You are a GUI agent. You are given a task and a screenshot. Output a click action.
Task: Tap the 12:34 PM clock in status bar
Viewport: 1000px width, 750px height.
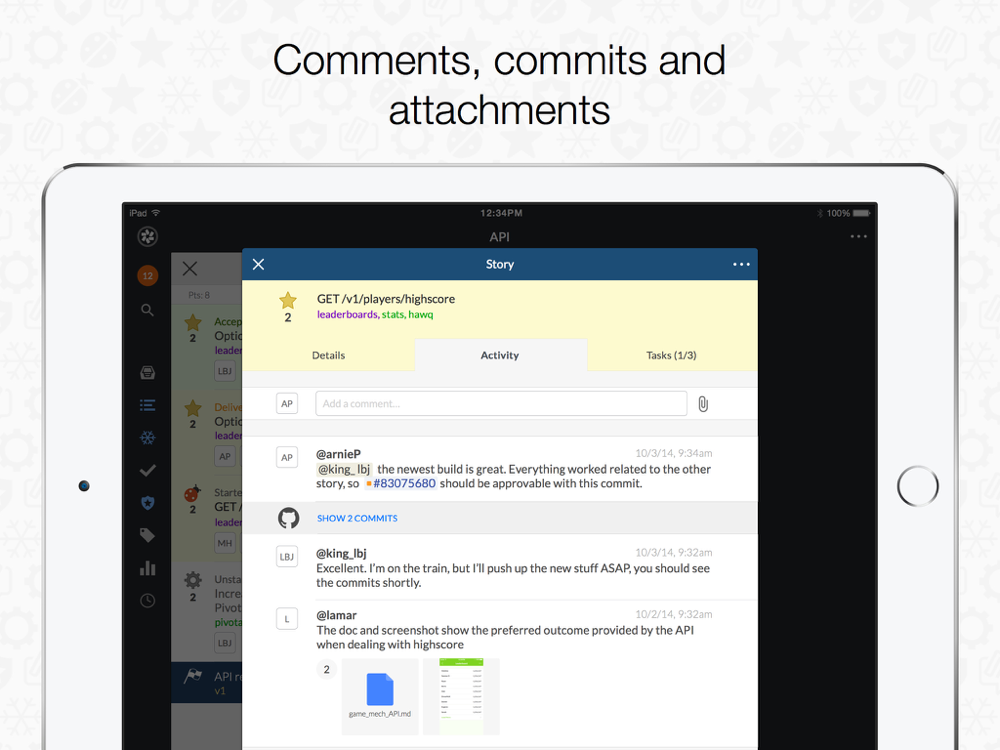(x=501, y=213)
